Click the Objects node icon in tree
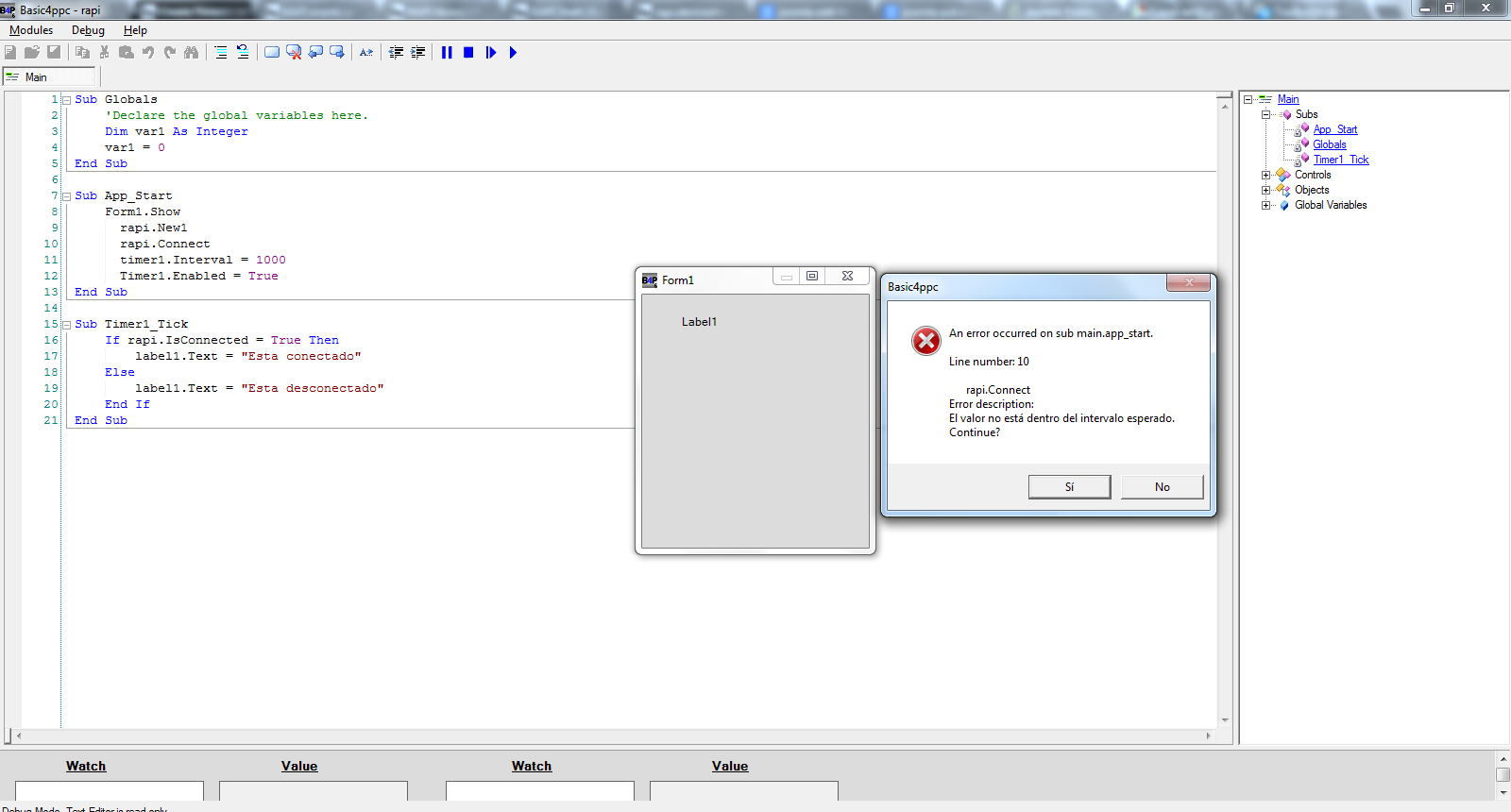Image resolution: width=1511 pixels, height=812 pixels. [1283, 190]
